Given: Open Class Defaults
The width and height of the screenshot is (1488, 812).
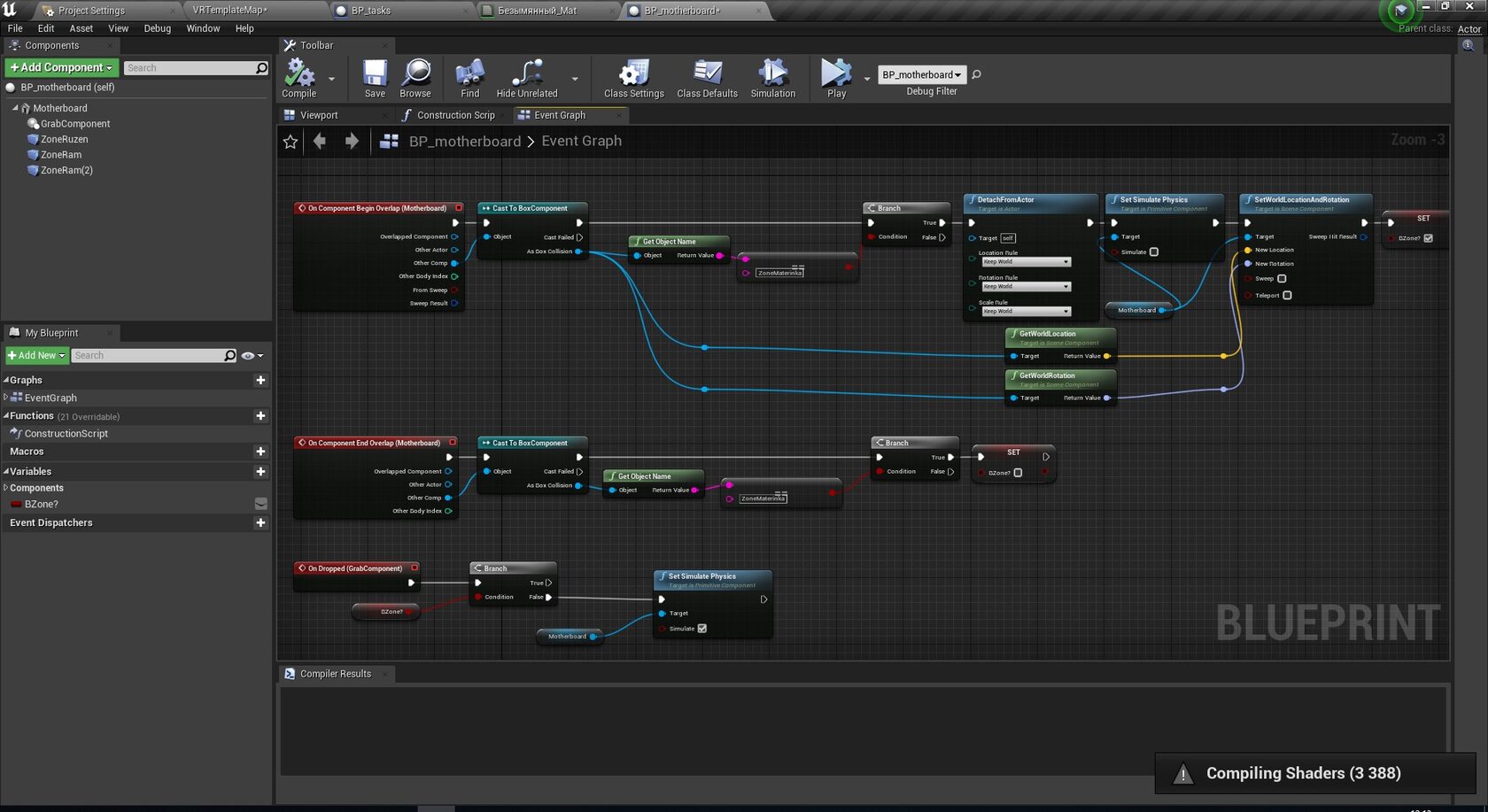Looking at the screenshot, I should tap(707, 77).
